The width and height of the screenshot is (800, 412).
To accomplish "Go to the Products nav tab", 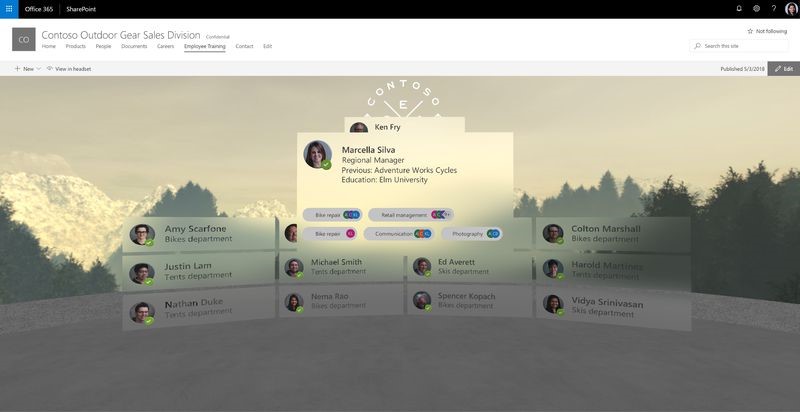I will tap(76, 46).
